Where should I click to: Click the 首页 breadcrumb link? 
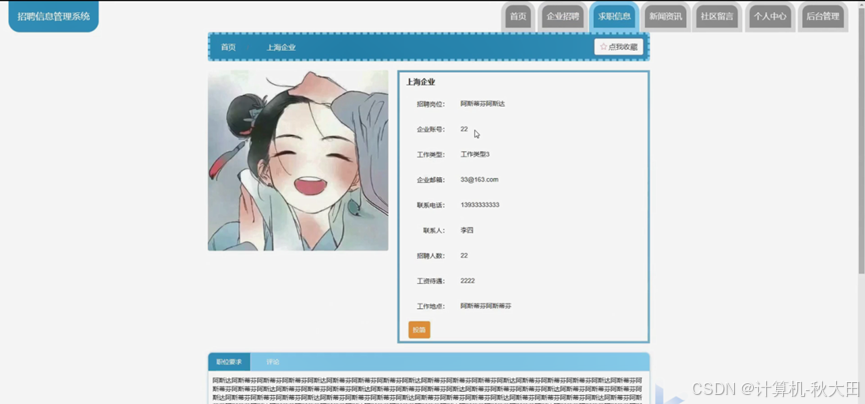[x=228, y=47]
